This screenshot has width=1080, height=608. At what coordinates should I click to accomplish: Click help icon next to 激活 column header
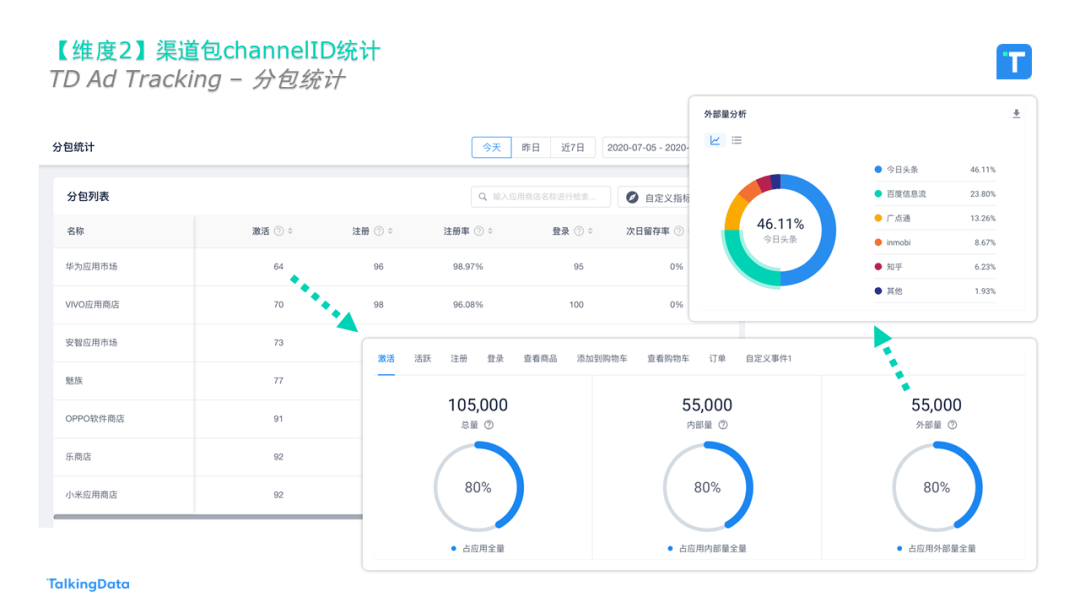[x=279, y=232]
